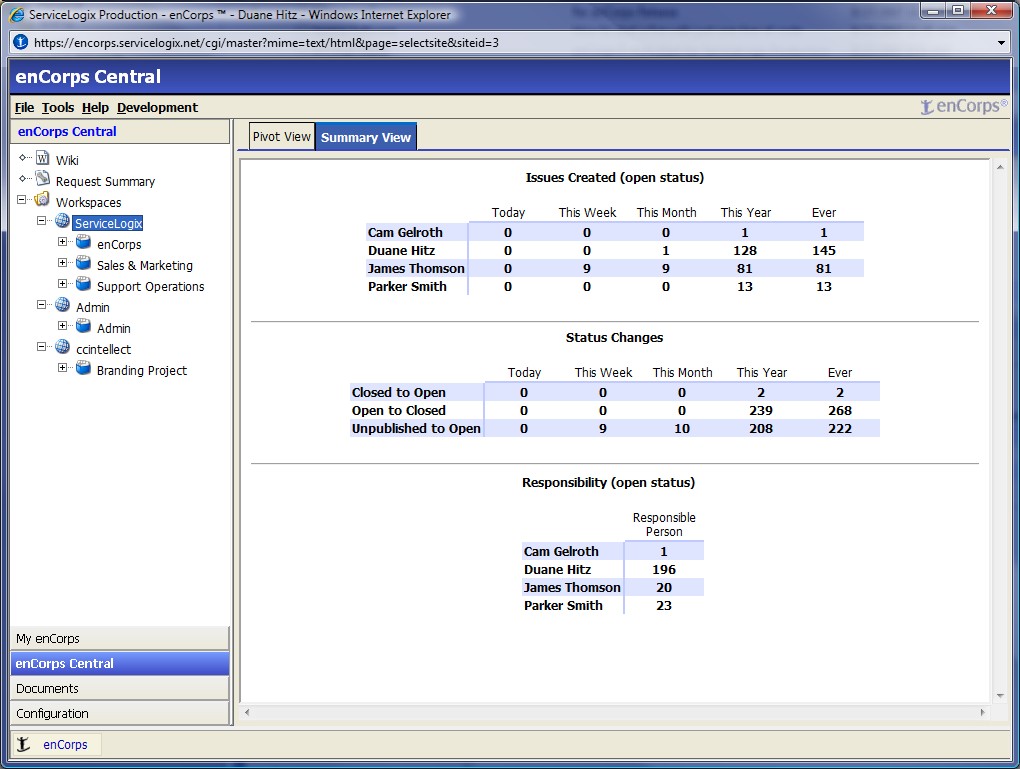1020x769 pixels.
Task: Click the Status Changes heading
Action: tap(615, 337)
